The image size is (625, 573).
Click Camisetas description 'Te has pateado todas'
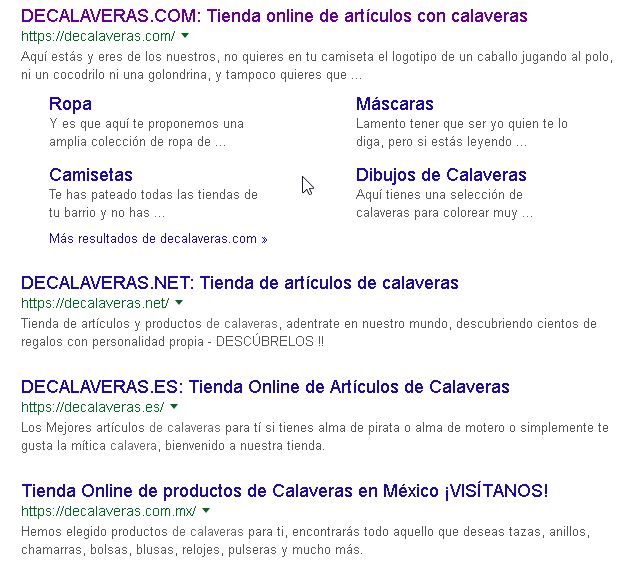click(x=153, y=204)
